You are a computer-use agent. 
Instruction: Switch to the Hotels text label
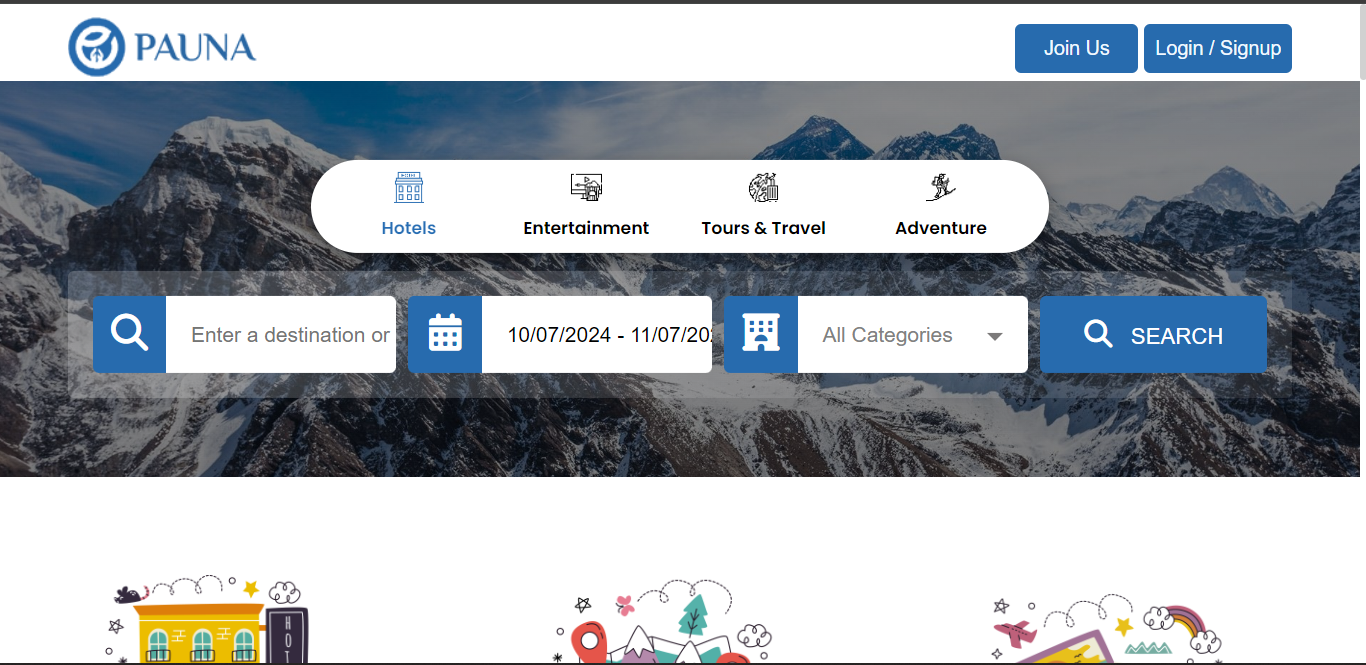(409, 228)
